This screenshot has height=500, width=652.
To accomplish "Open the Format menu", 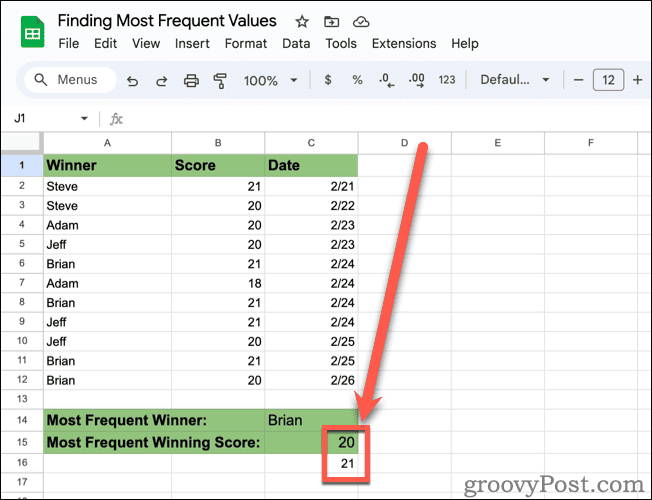I will (246, 43).
